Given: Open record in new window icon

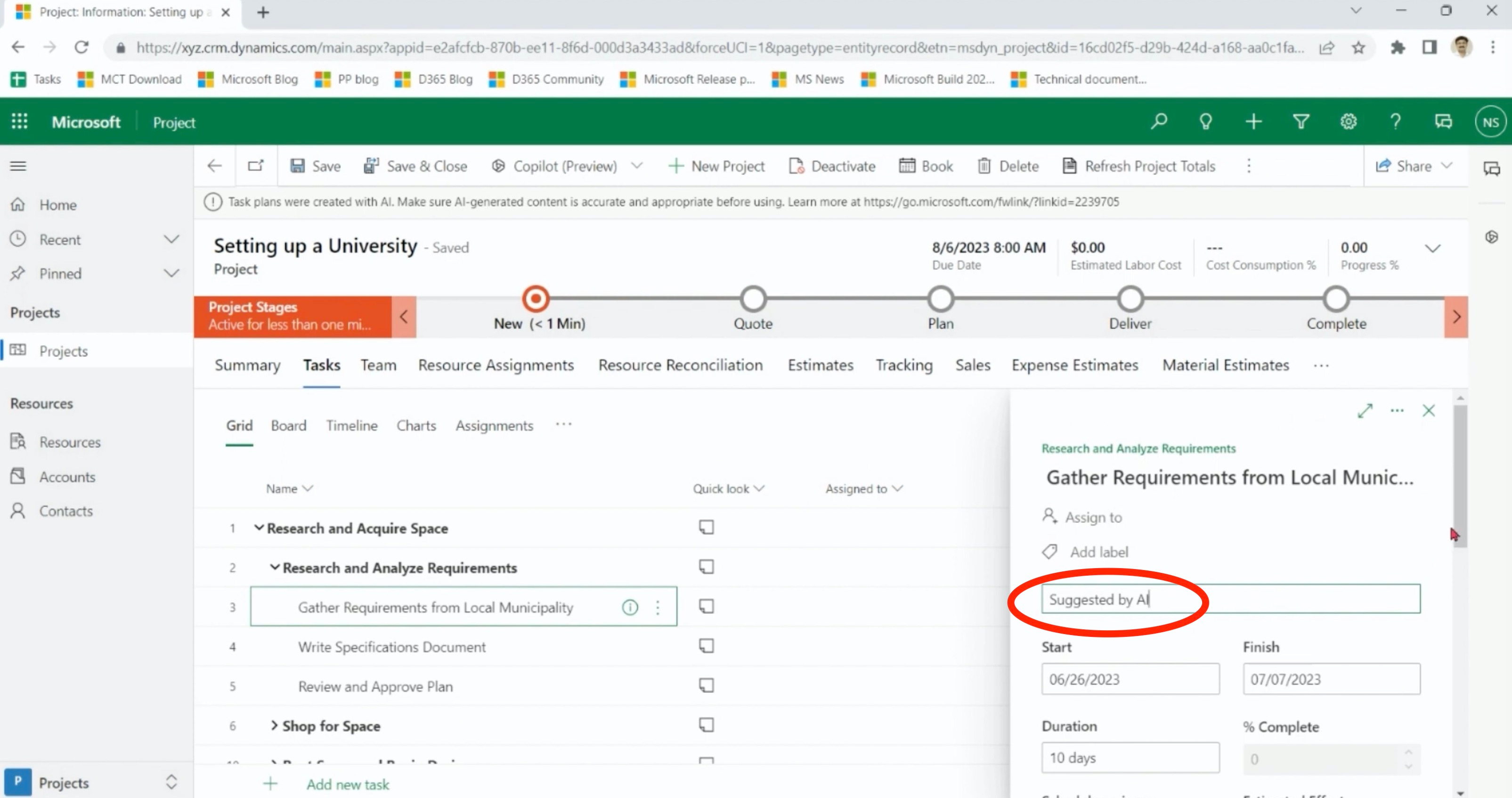Looking at the screenshot, I should point(256,166).
